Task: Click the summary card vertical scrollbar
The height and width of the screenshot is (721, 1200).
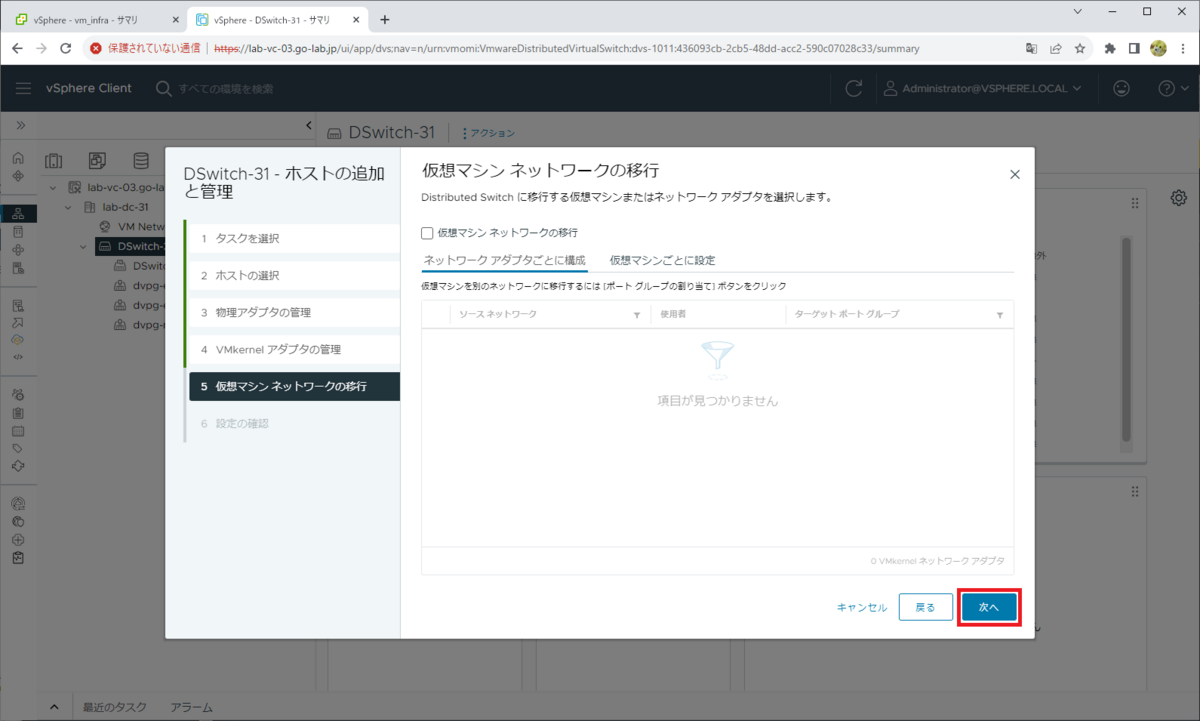Action: coord(1127,339)
